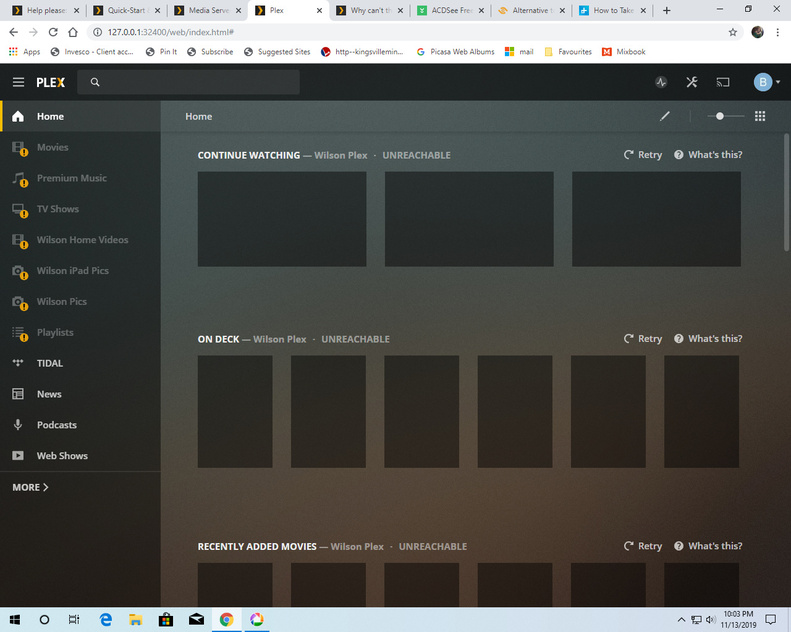
Task: Switch to the Media Server browser tab
Action: 208,10
